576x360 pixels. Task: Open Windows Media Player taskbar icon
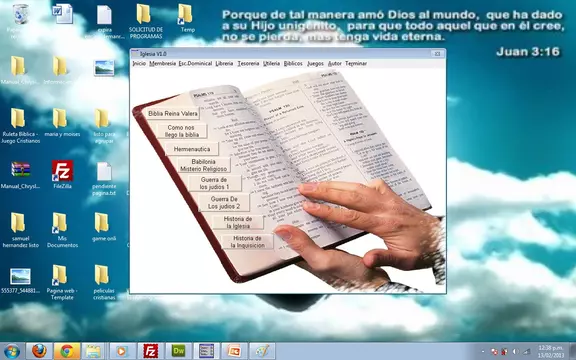point(121,351)
